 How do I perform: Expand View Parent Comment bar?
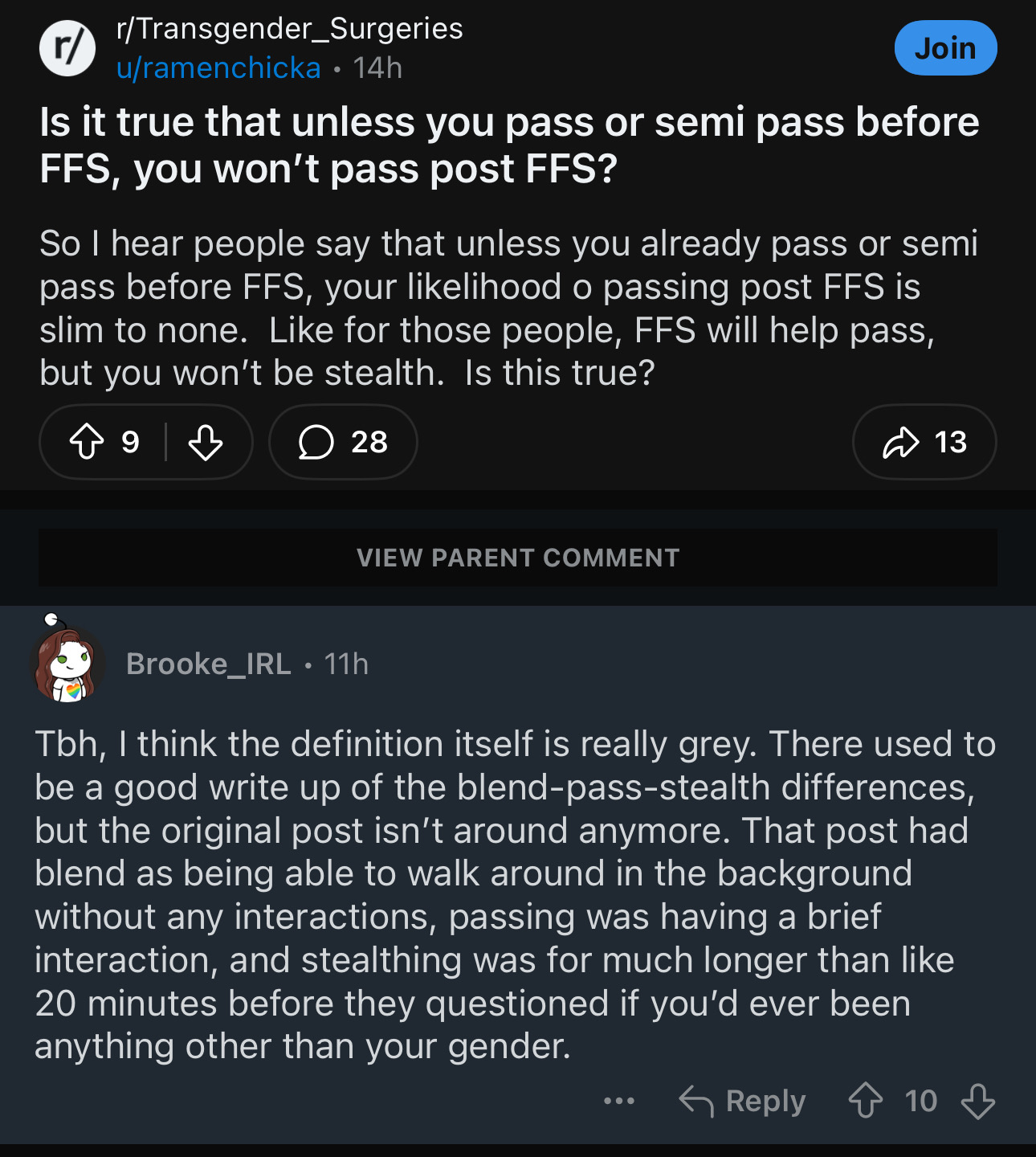[518, 558]
